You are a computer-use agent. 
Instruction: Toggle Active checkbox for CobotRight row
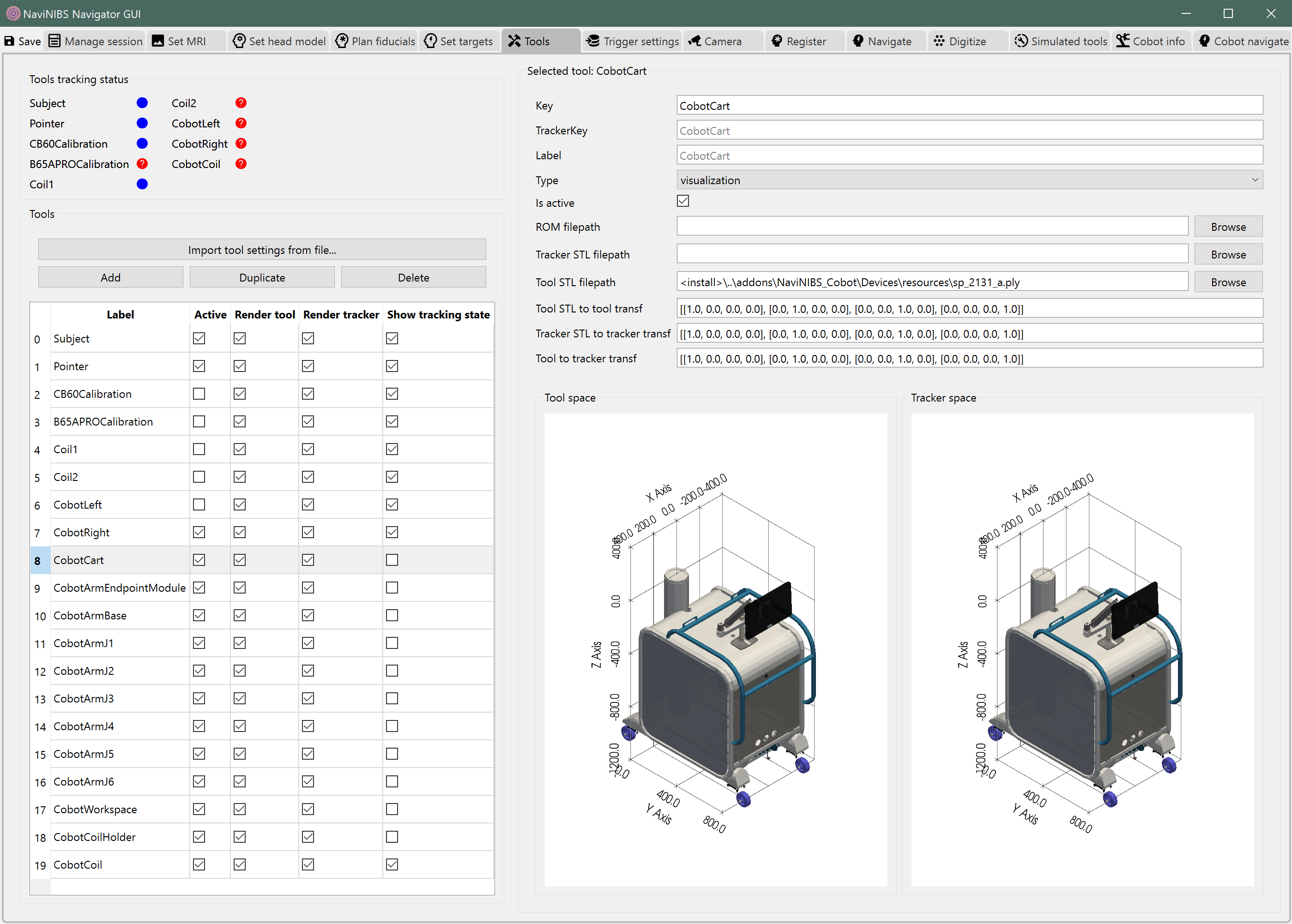199,532
